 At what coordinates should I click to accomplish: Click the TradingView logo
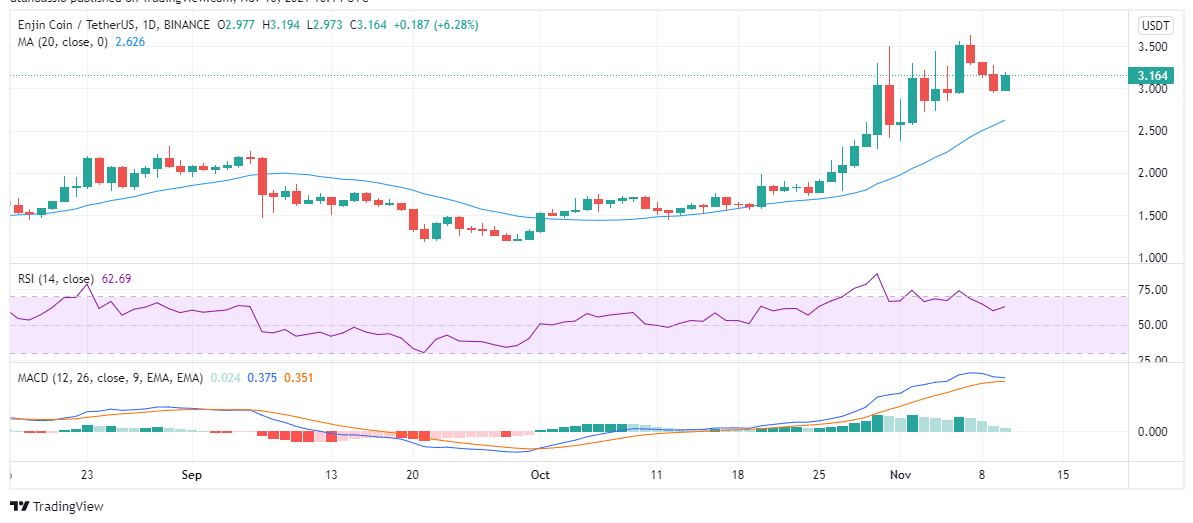click(56, 506)
